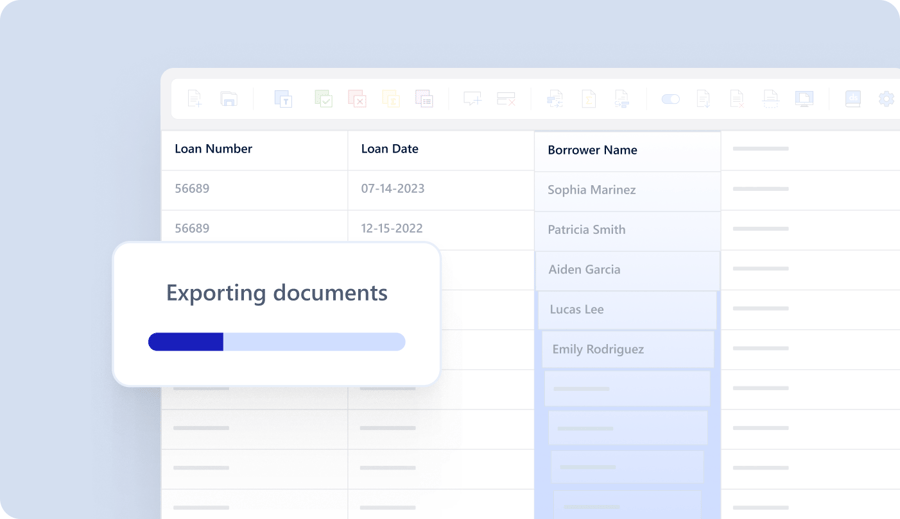Select the blue text field region tool
This screenshot has height=519, width=900.
click(283, 99)
